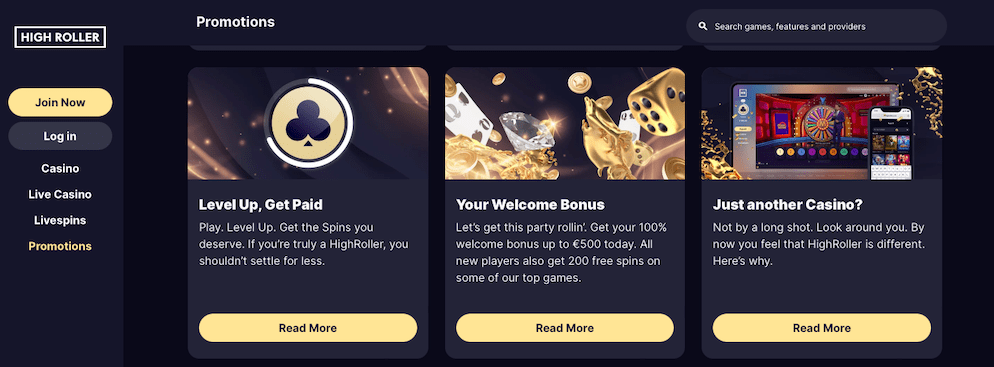Click the money wheel on laptop screen
Viewport: 994px width, 367px height.
(x=822, y=126)
